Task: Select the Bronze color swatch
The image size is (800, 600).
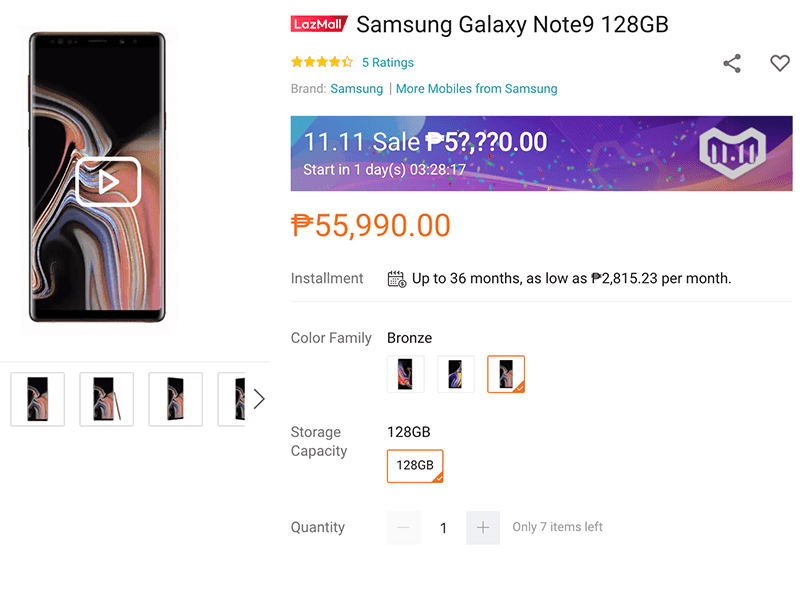Action: (506, 374)
